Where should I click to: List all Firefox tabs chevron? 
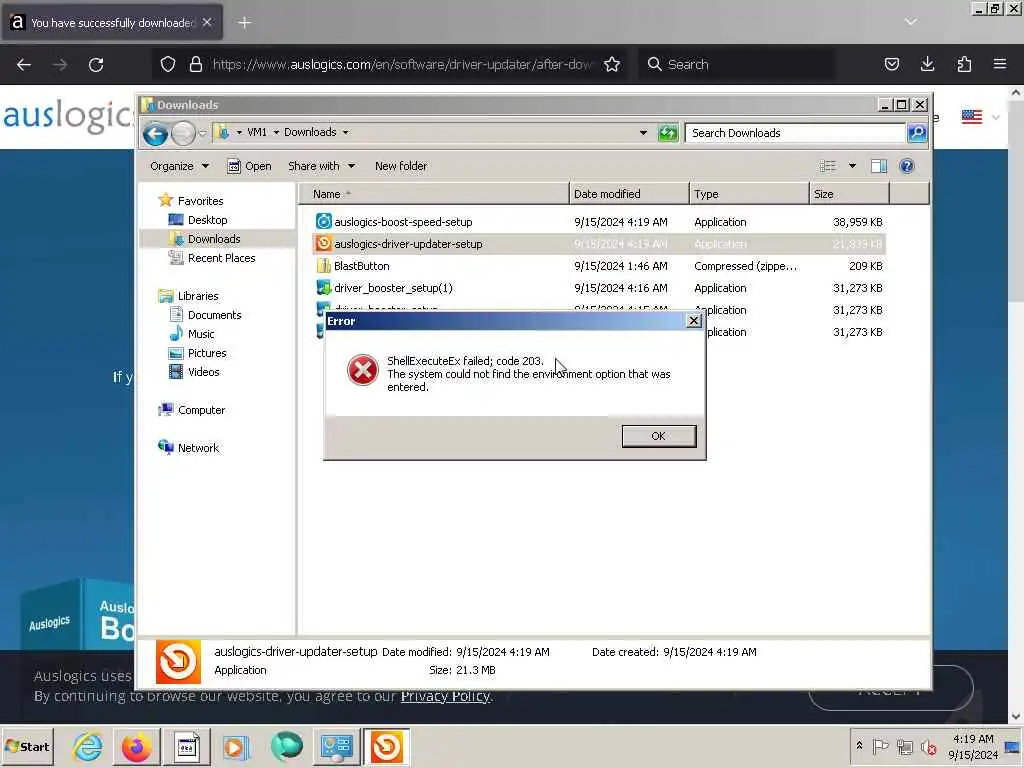[x=910, y=22]
